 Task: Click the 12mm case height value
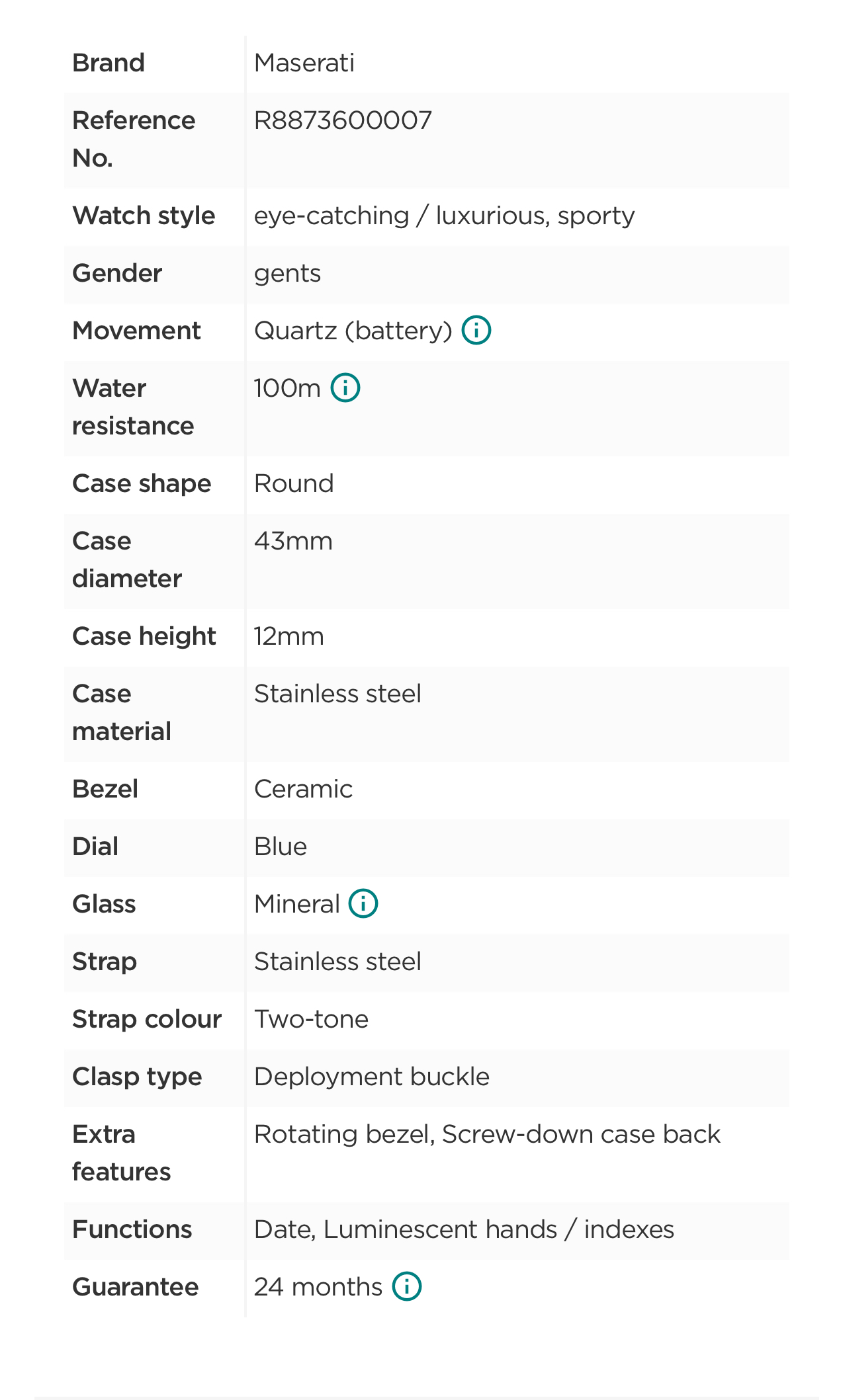(x=289, y=636)
